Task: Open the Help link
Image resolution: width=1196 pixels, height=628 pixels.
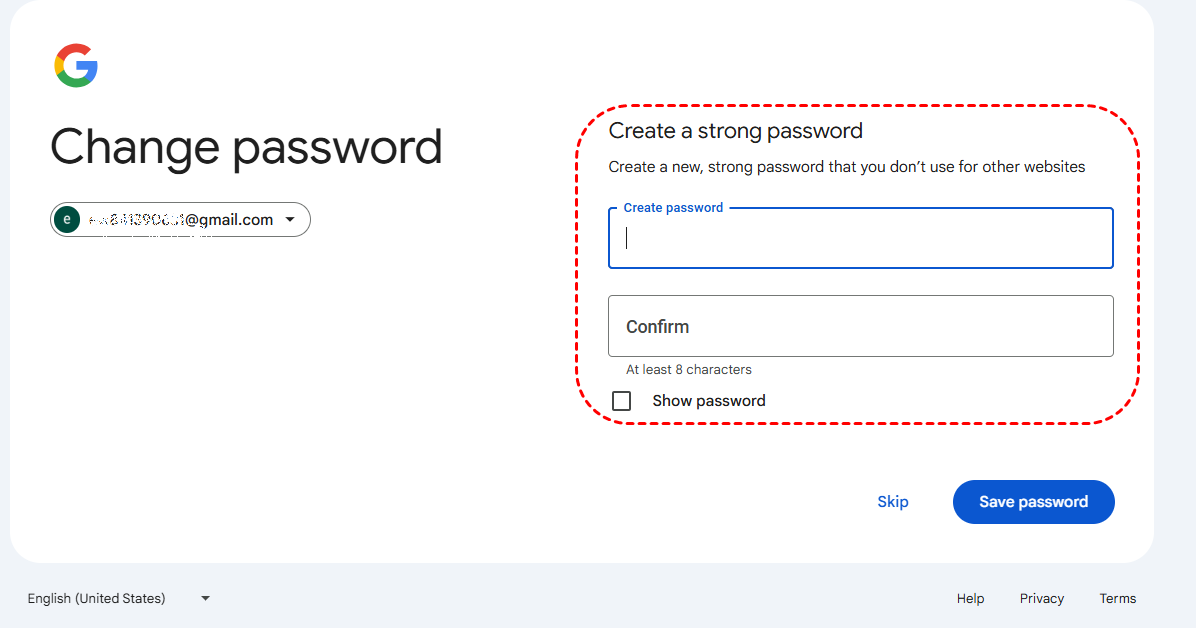Action: [970, 599]
